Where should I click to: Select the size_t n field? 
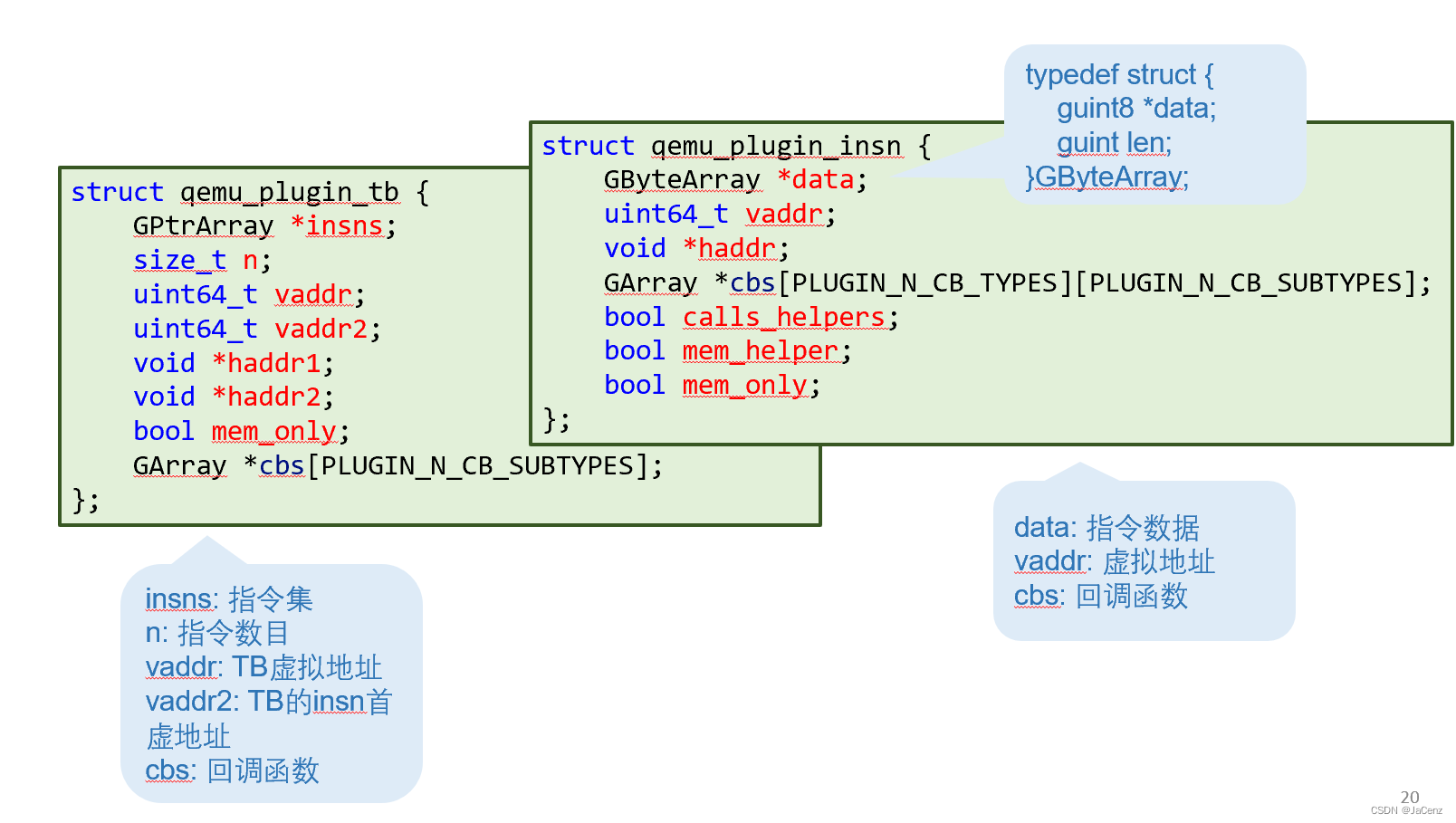(199, 261)
